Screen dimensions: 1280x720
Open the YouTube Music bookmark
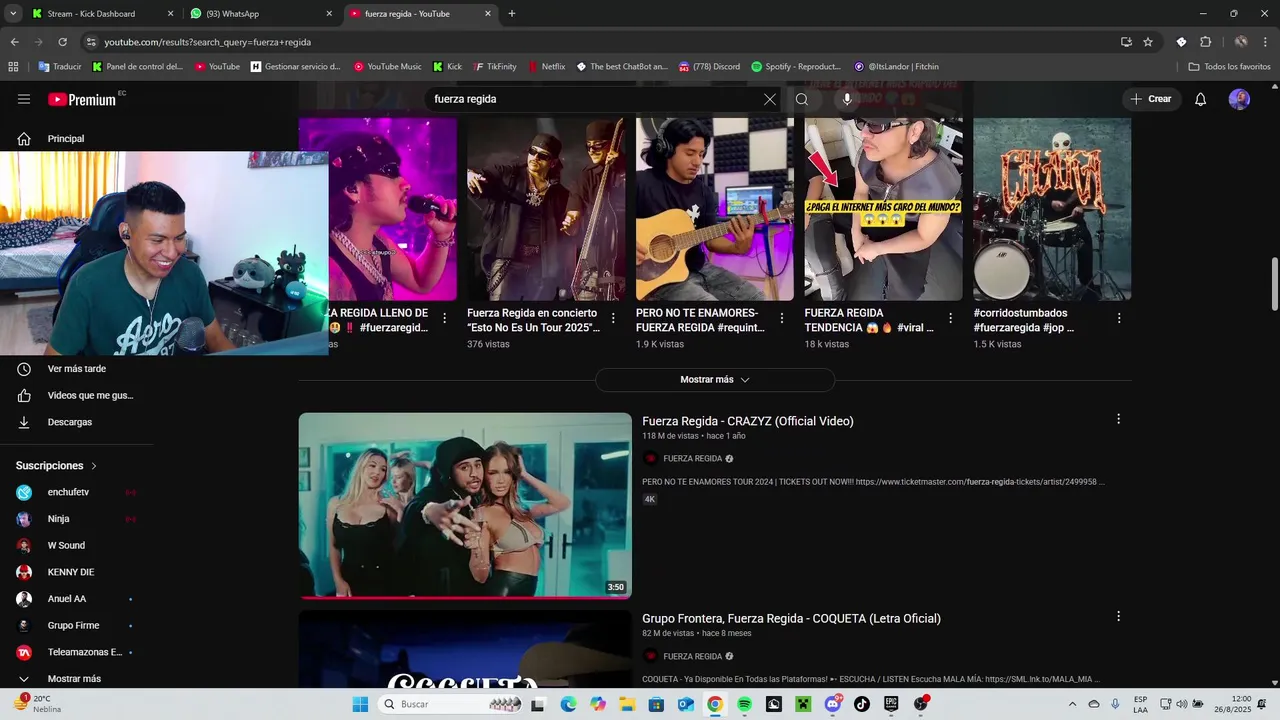tap(388, 67)
